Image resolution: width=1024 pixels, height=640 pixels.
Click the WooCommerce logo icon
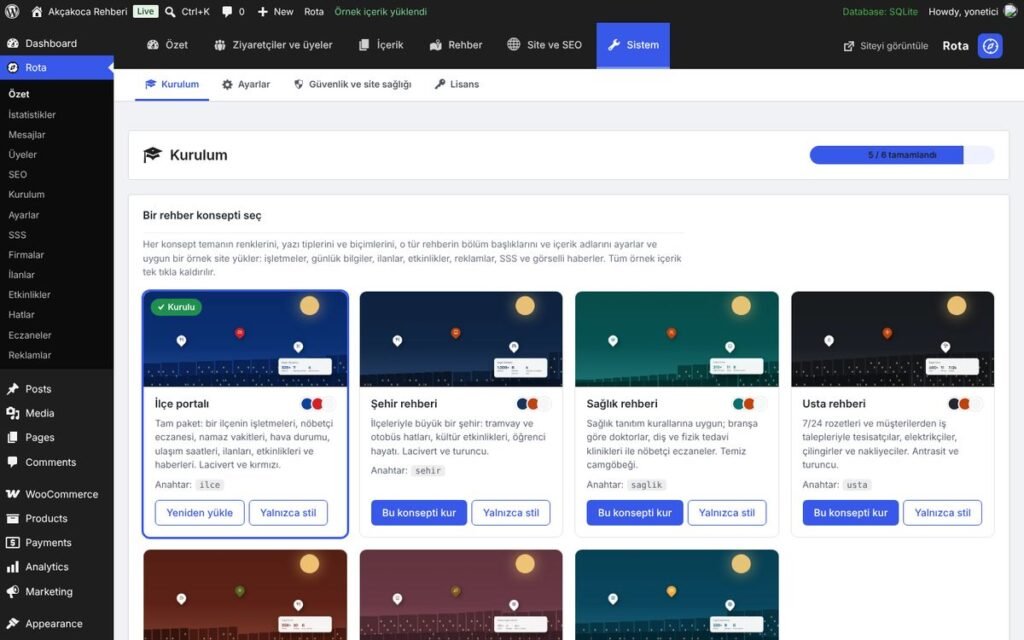click(13, 494)
